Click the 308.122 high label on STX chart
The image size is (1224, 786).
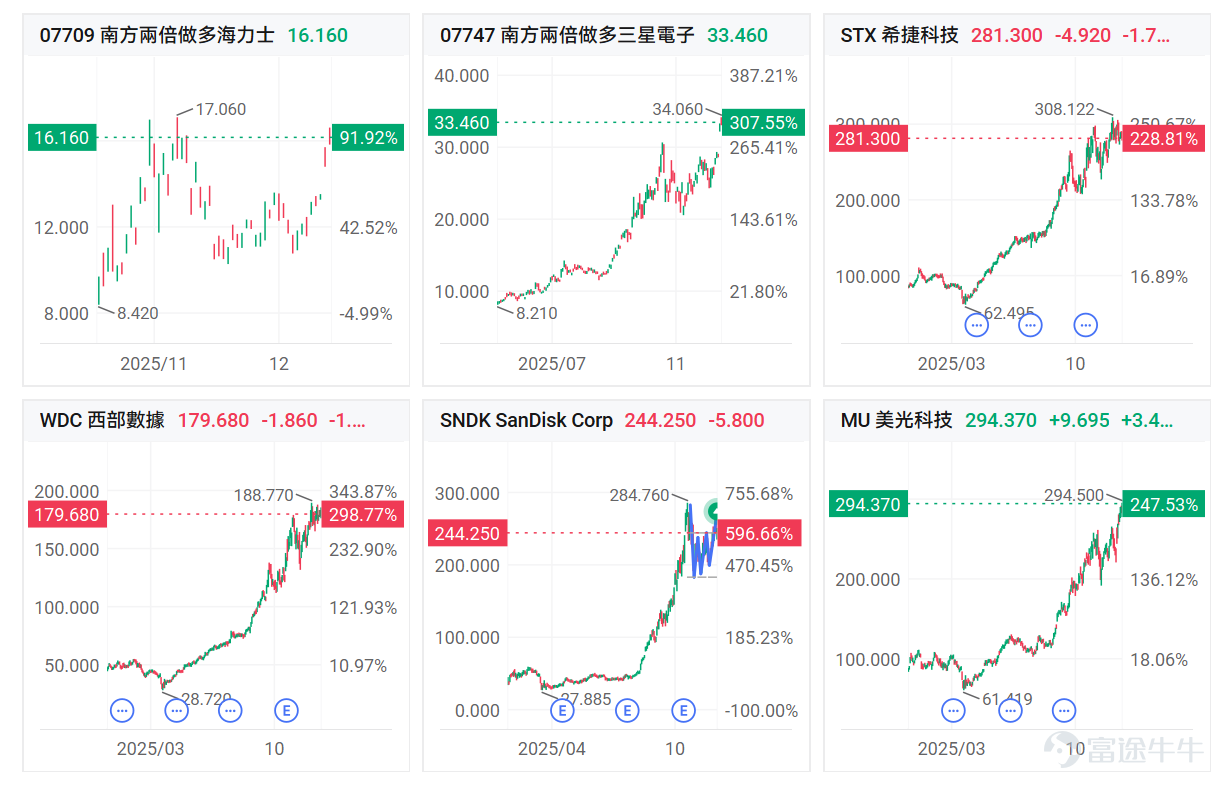point(1063,108)
